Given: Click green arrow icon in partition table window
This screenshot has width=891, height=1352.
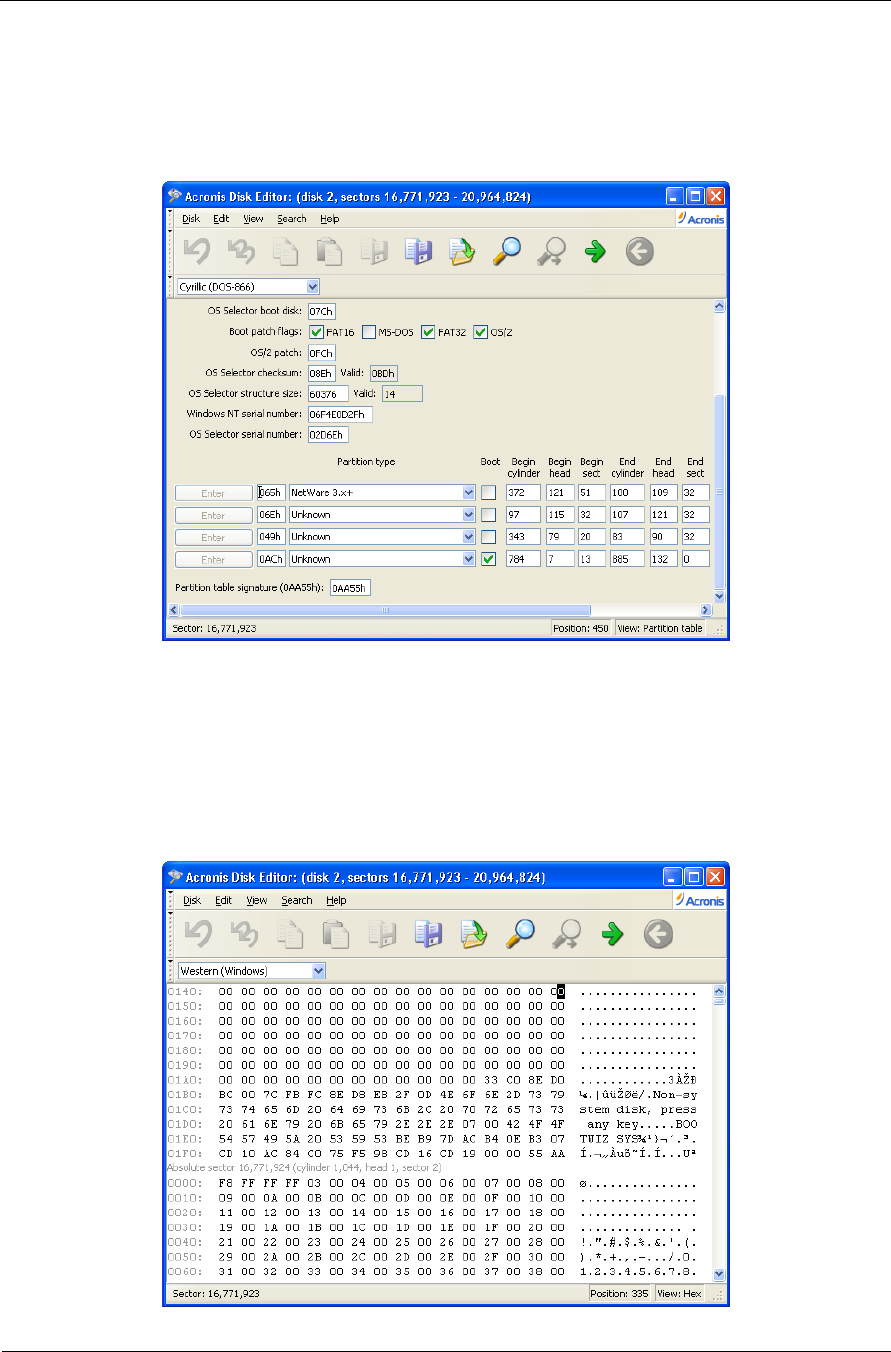Looking at the screenshot, I should pyautogui.click(x=596, y=253).
